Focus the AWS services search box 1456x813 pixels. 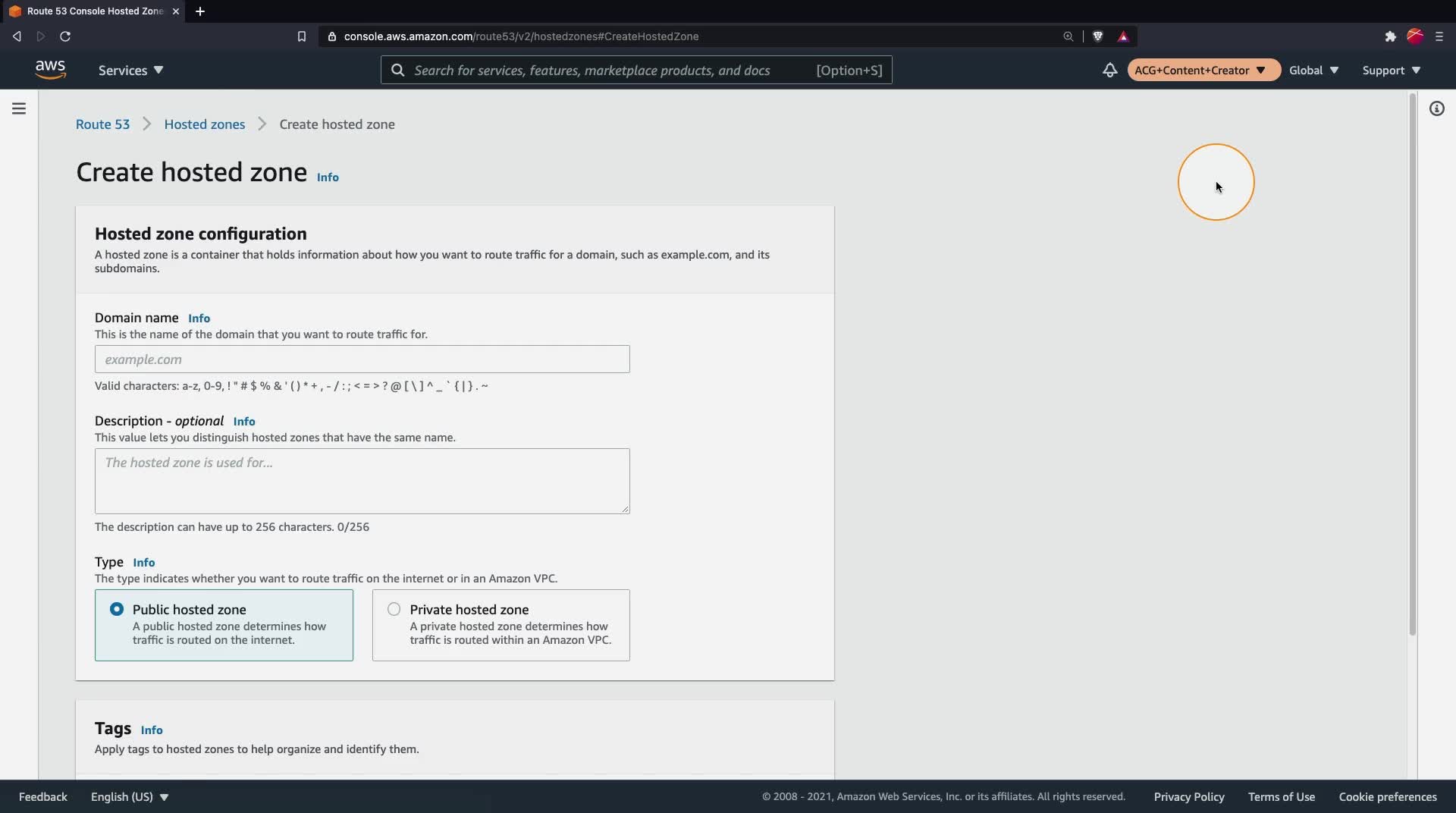(636, 70)
